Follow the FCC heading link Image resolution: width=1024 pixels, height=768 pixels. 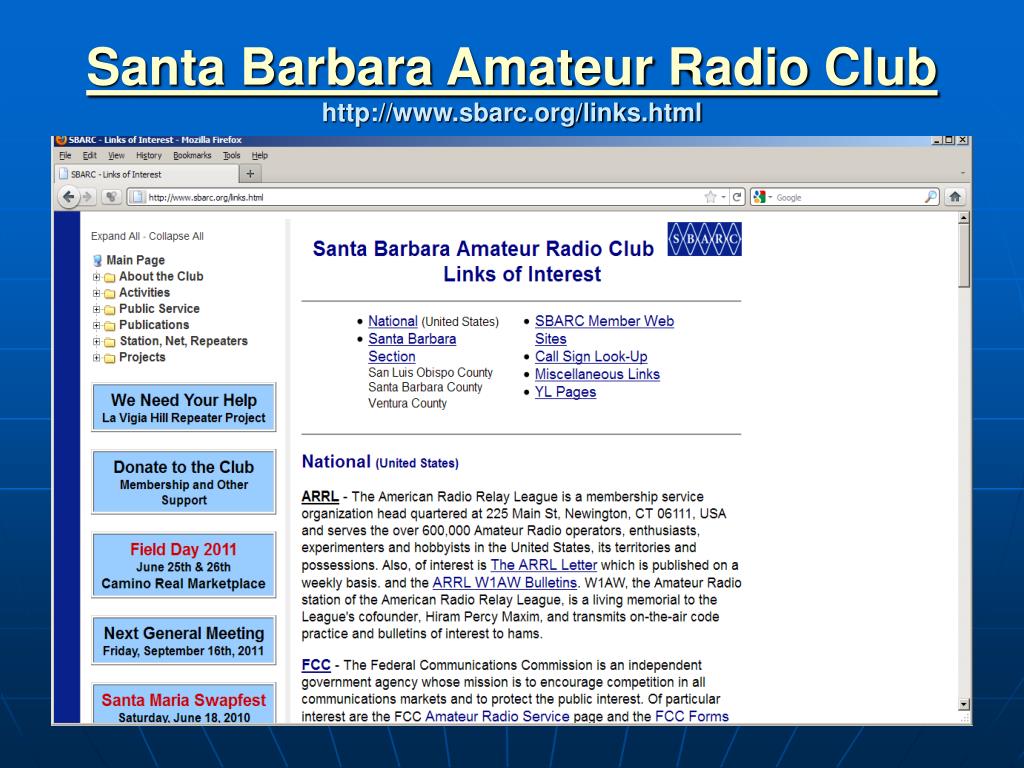316,665
